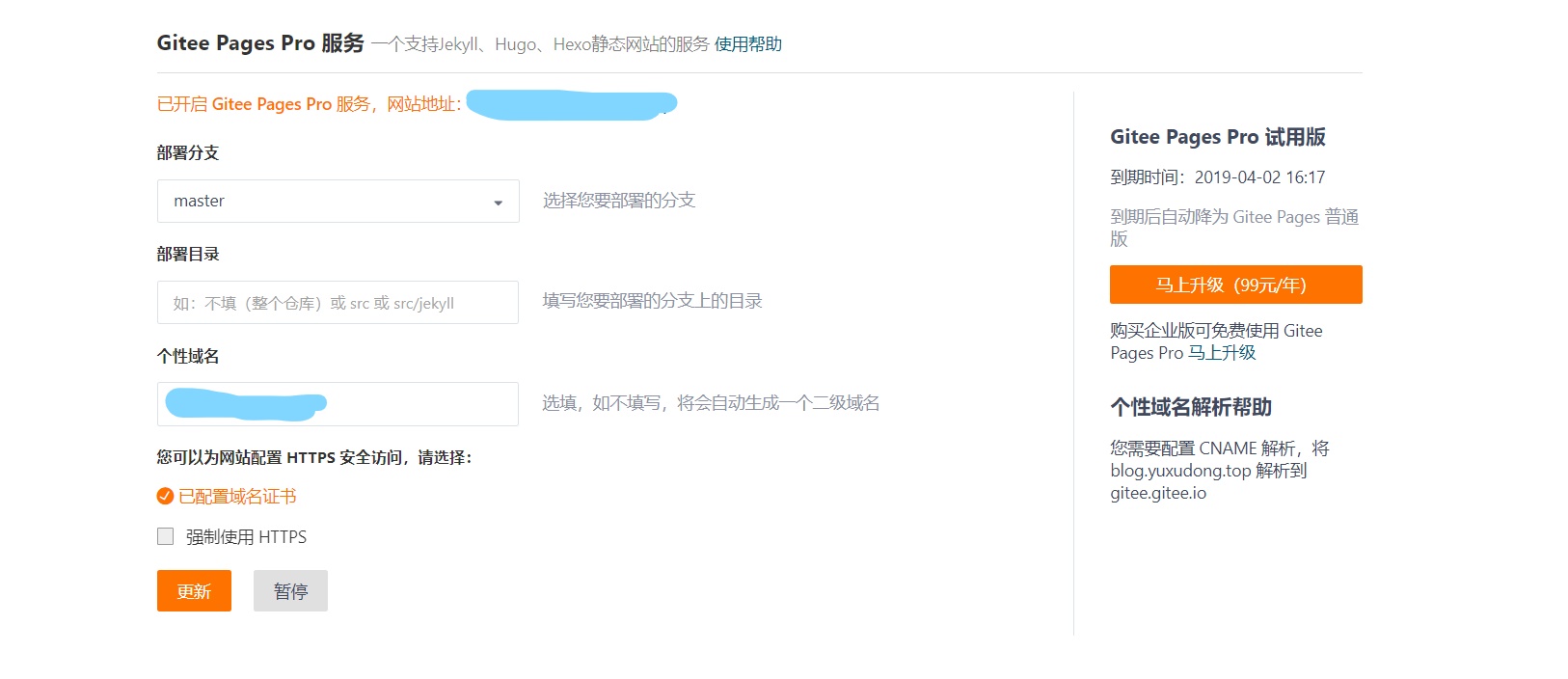Click the blog.yuxudong.top CNAME help text
This screenshot has width=1568, height=679.
point(1220,471)
